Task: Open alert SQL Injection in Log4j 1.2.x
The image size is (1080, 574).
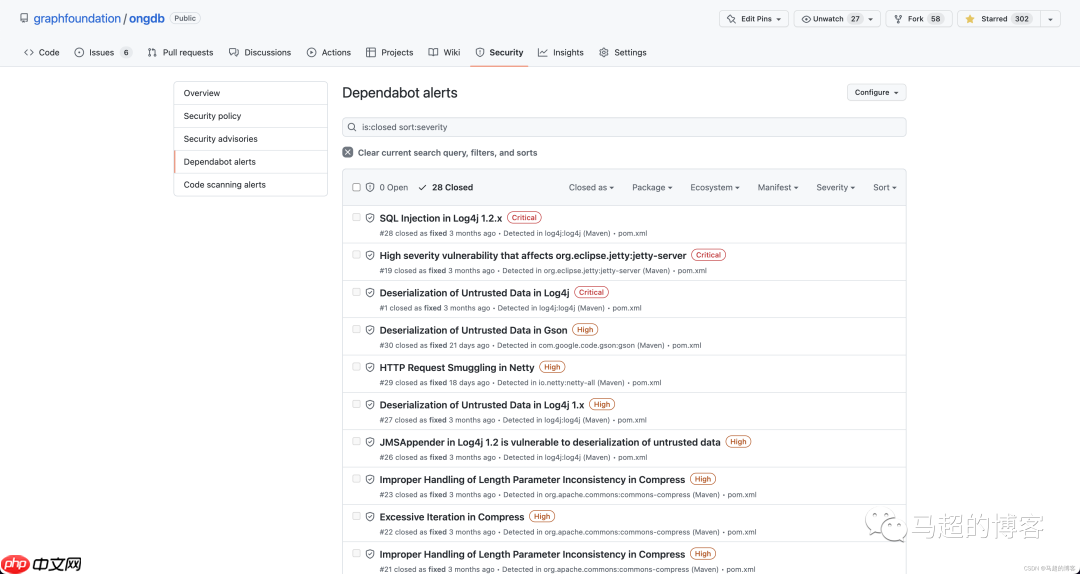Action: pos(441,218)
